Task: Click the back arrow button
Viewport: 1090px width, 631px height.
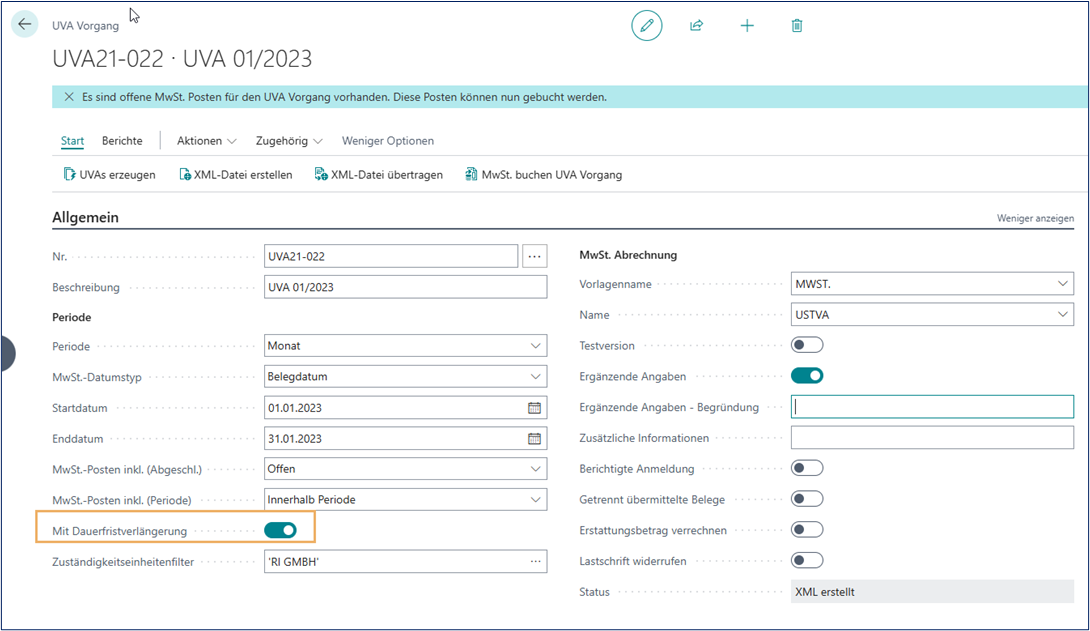Action: 25,25
